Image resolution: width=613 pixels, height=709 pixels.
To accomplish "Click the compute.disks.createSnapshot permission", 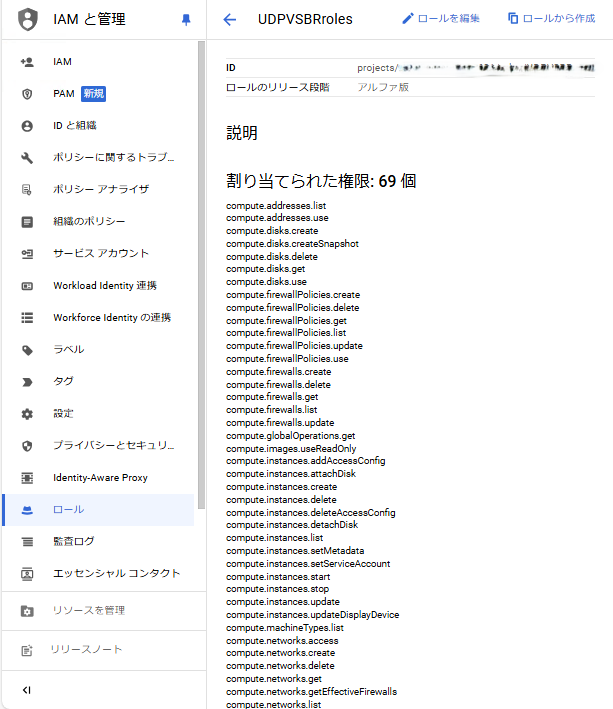I will (292, 244).
